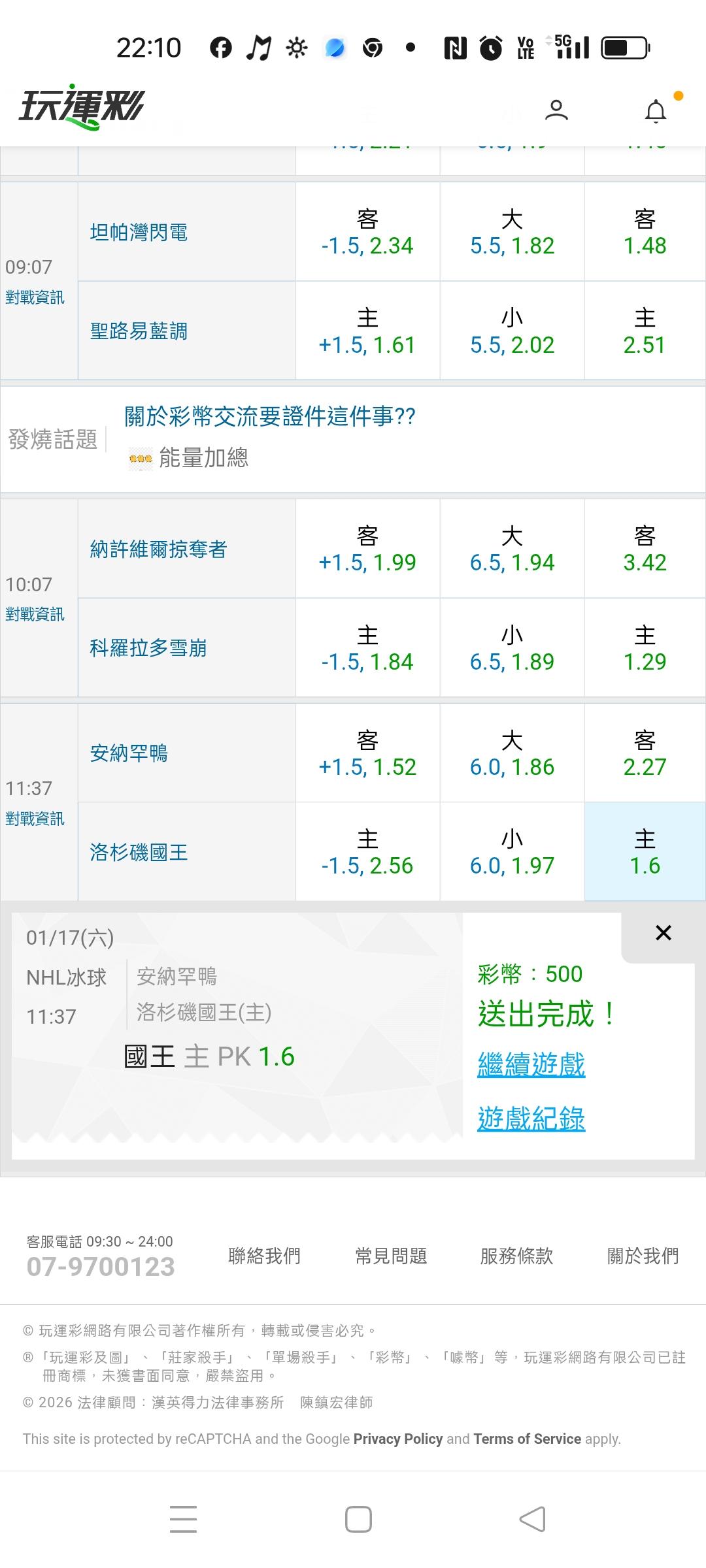Viewport: 706px width, 1568px height.
Task: Tap the 能量加總 topic author avatar
Action: (x=141, y=459)
